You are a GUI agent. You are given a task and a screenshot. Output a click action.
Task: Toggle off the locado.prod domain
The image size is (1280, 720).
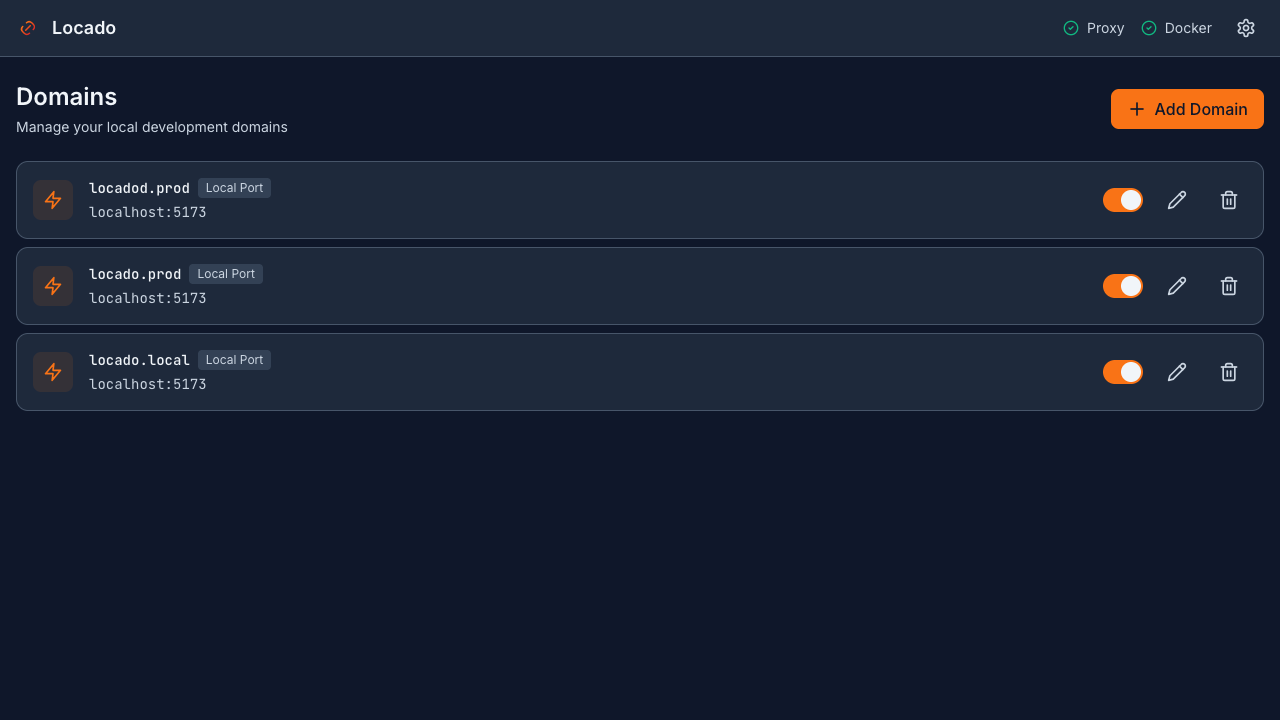pos(1122,286)
